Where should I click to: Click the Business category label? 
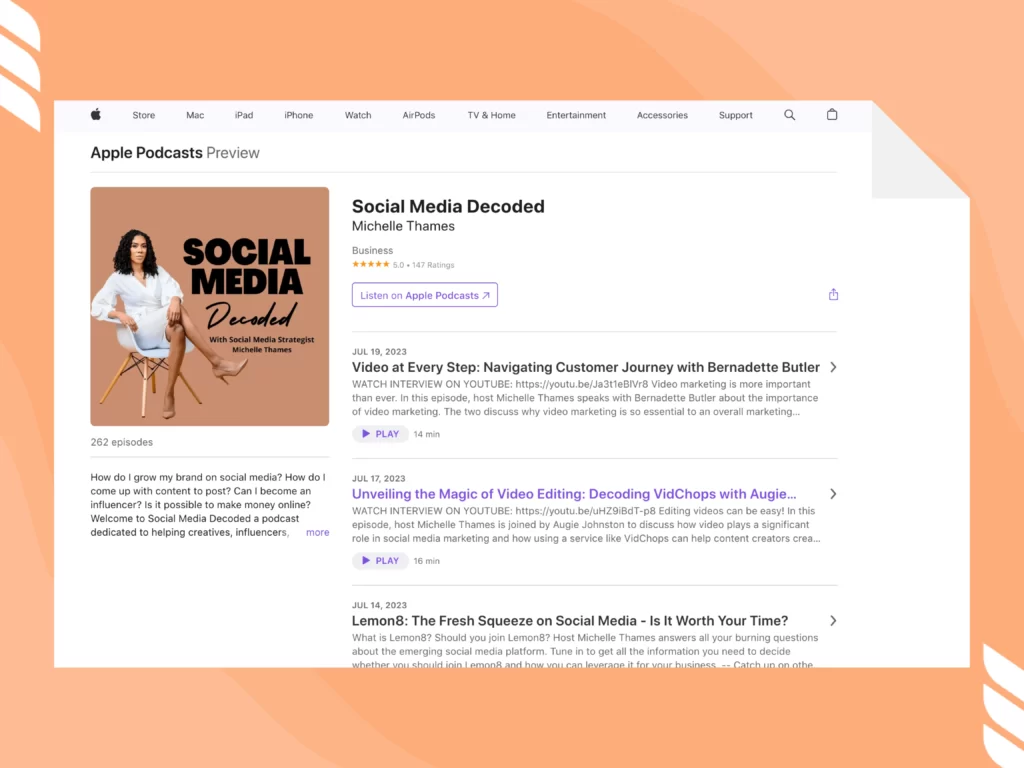click(x=372, y=250)
